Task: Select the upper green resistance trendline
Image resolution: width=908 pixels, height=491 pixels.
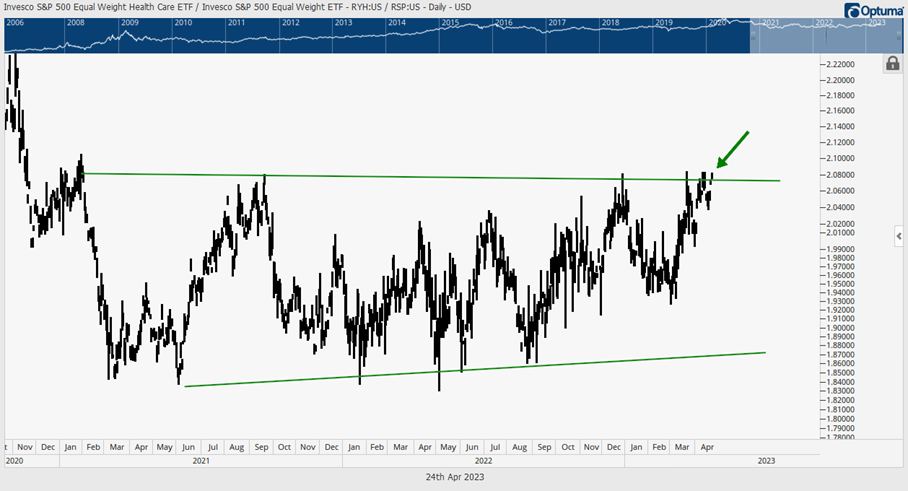Action: (431, 177)
